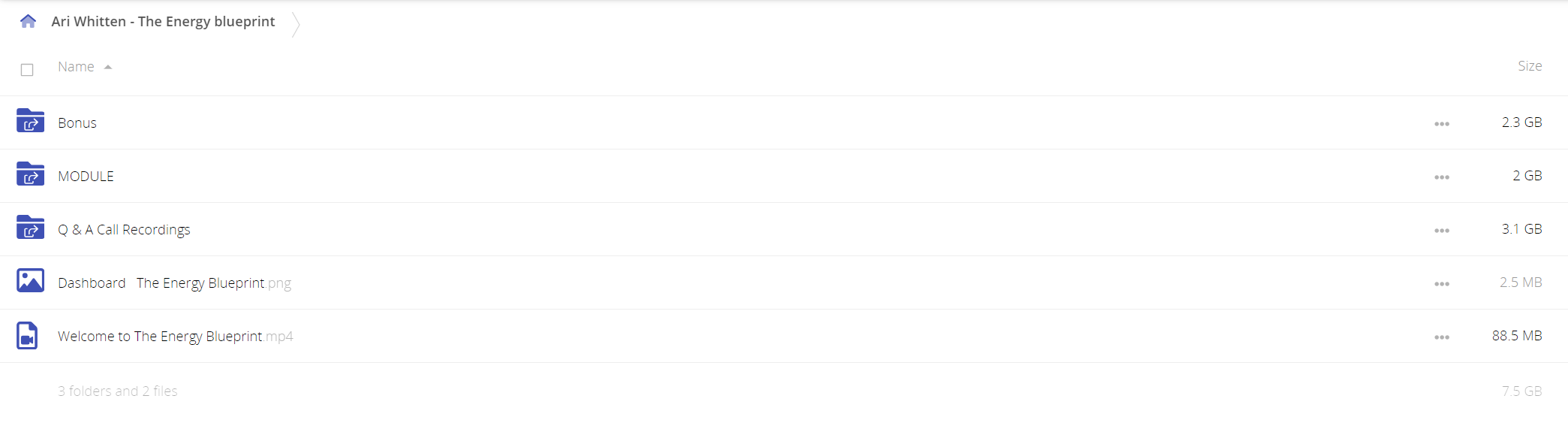The height and width of the screenshot is (429, 1568).
Task: Go to the home folder icon
Action: tap(29, 21)
